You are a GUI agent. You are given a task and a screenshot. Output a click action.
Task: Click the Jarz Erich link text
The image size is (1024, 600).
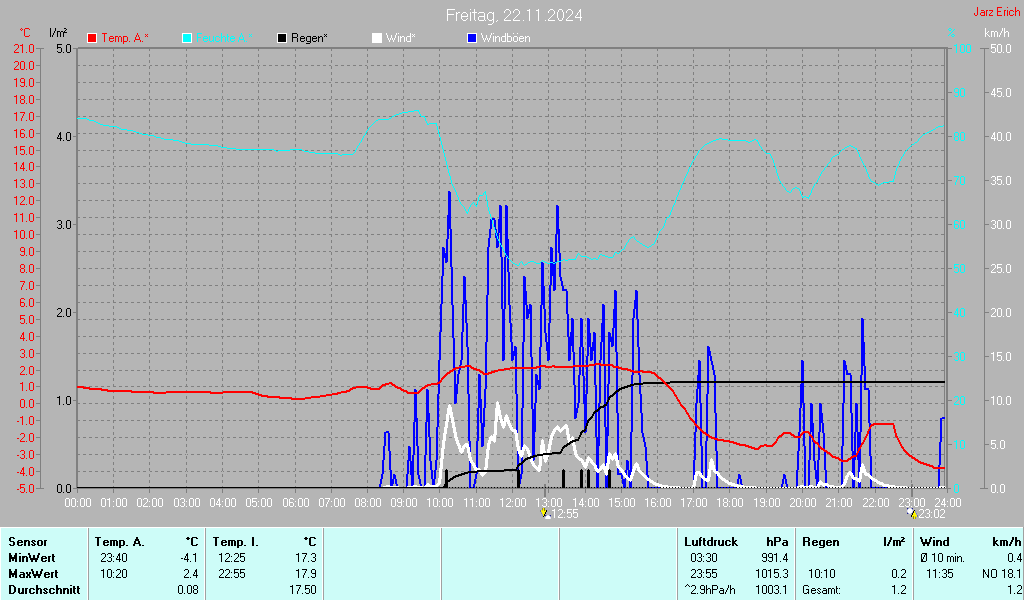(x=997, y=12)
